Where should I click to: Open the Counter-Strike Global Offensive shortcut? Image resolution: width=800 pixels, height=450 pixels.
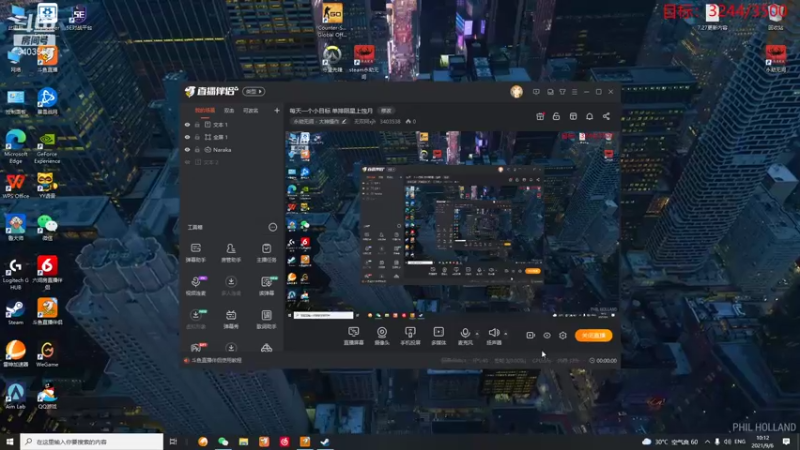(332, 21)
